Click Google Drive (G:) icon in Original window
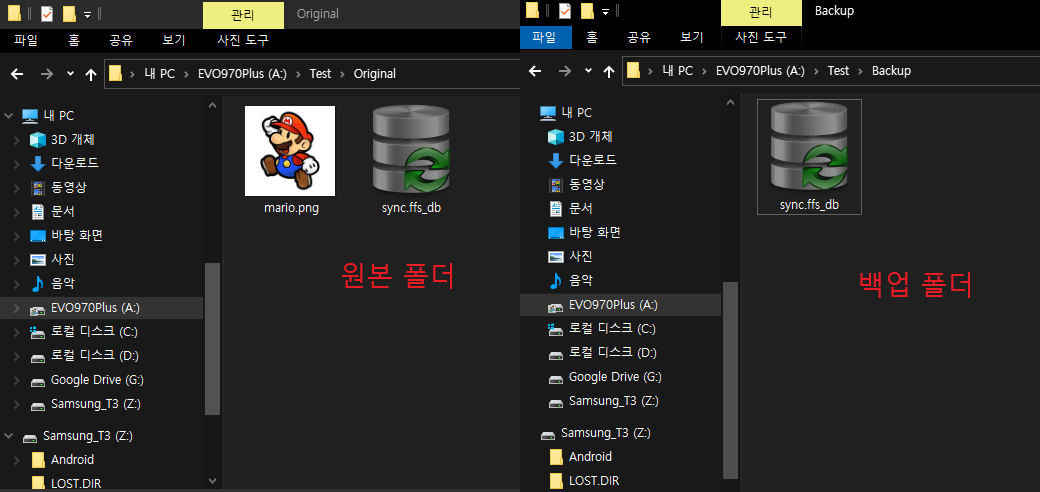Screen dimensions: 1040x492 point(38,381)
